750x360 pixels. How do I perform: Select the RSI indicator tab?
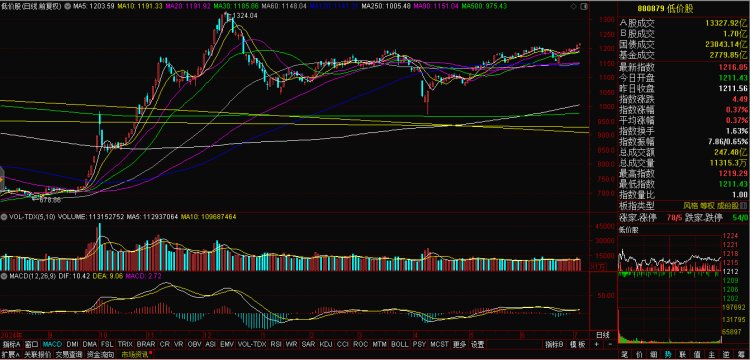click(276, 344)
